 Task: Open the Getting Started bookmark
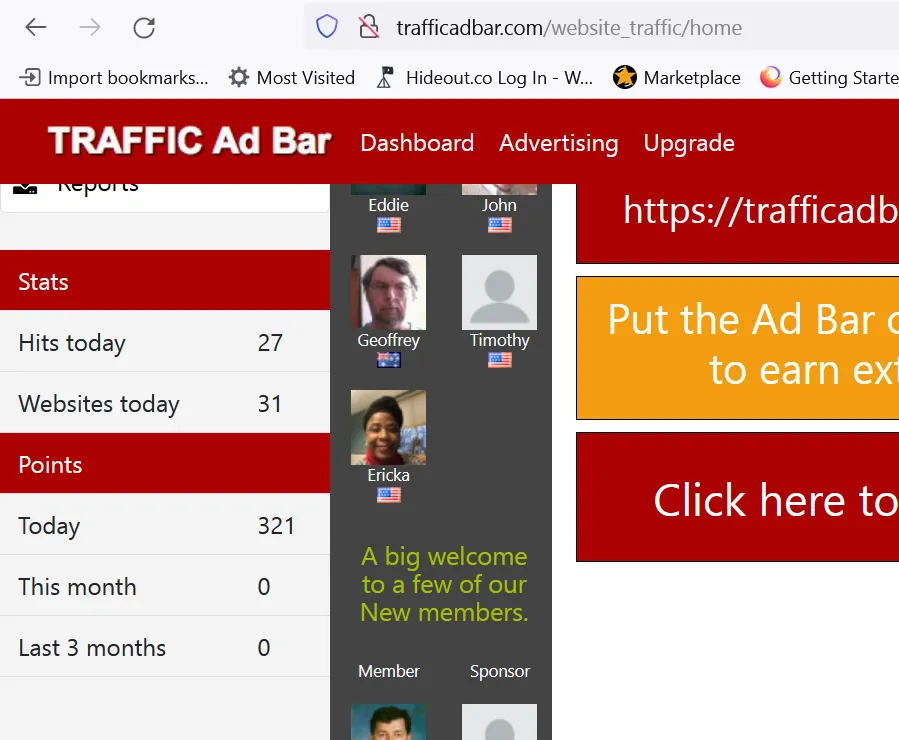[x=829, y=77]
